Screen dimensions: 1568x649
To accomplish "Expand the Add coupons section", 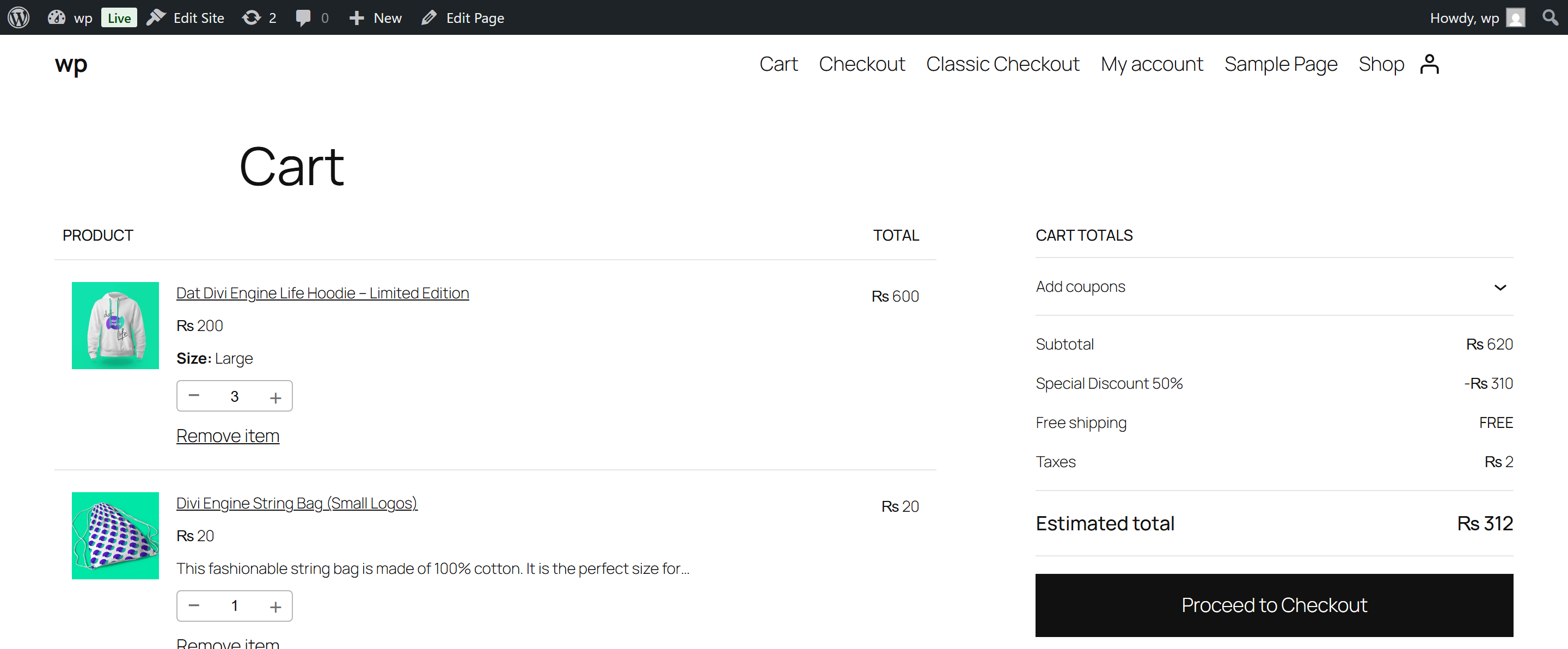I will pyautogui.click(x=1500, y=287).
